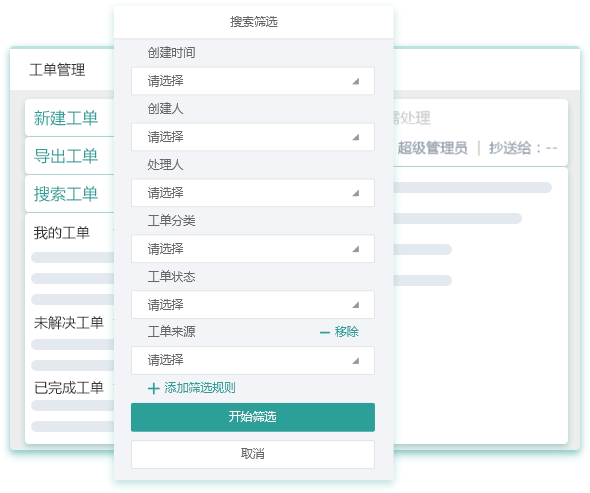Open the 工单状态 dropdown
Viewport: 590px width, 493px height.
pos(253,304)
